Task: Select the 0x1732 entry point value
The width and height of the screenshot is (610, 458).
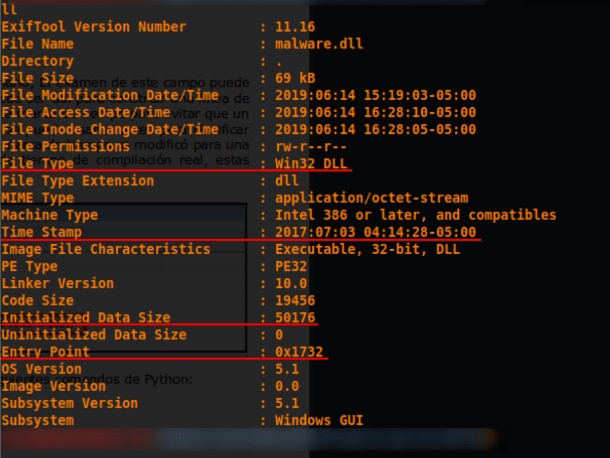Action: [x=299, y=352]
